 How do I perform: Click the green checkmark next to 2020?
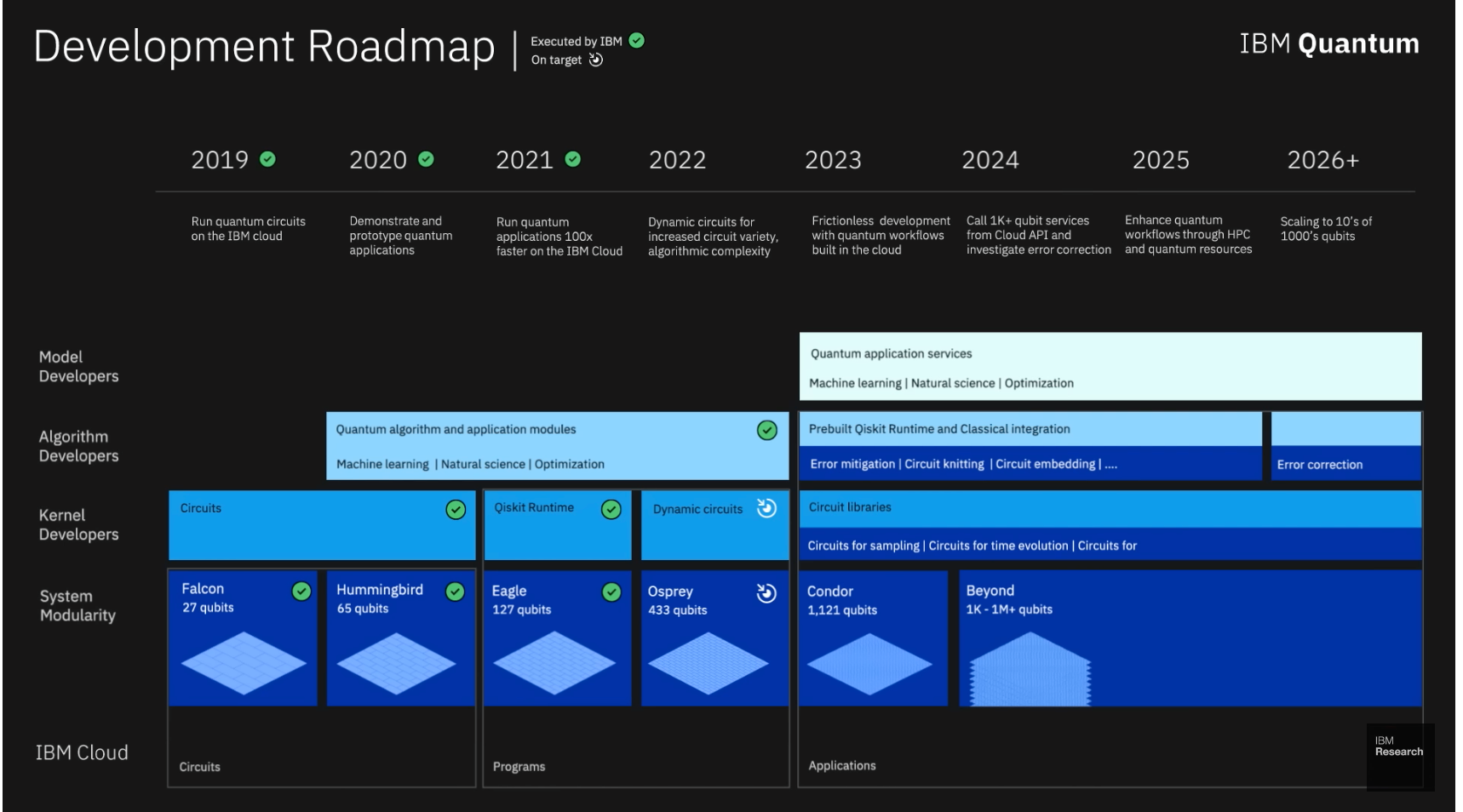point(427,159)
